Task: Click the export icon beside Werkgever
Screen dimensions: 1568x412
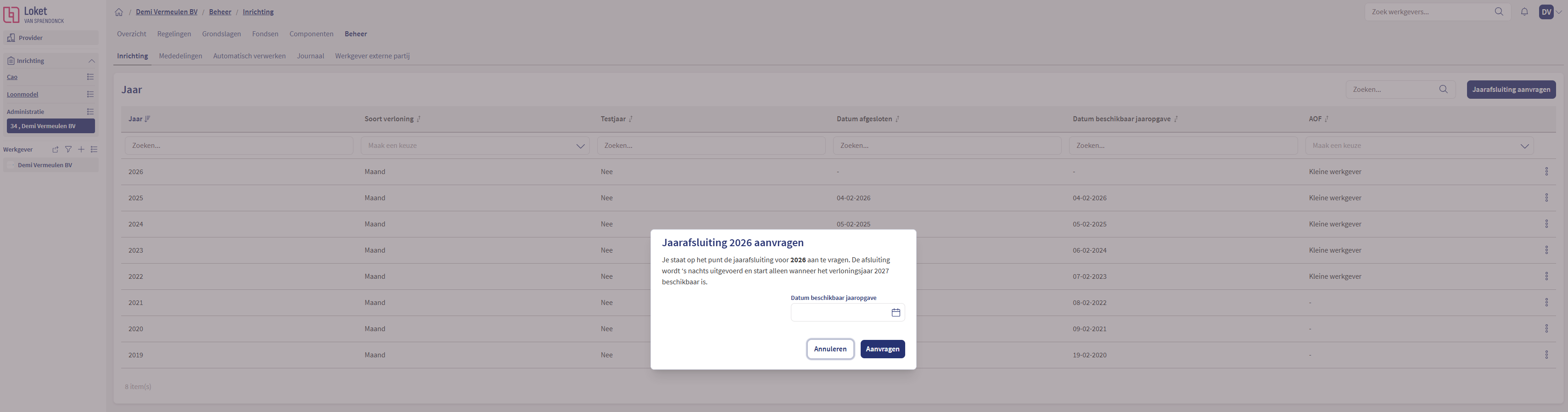Action: pyautogui.click(x=56, y=149)
